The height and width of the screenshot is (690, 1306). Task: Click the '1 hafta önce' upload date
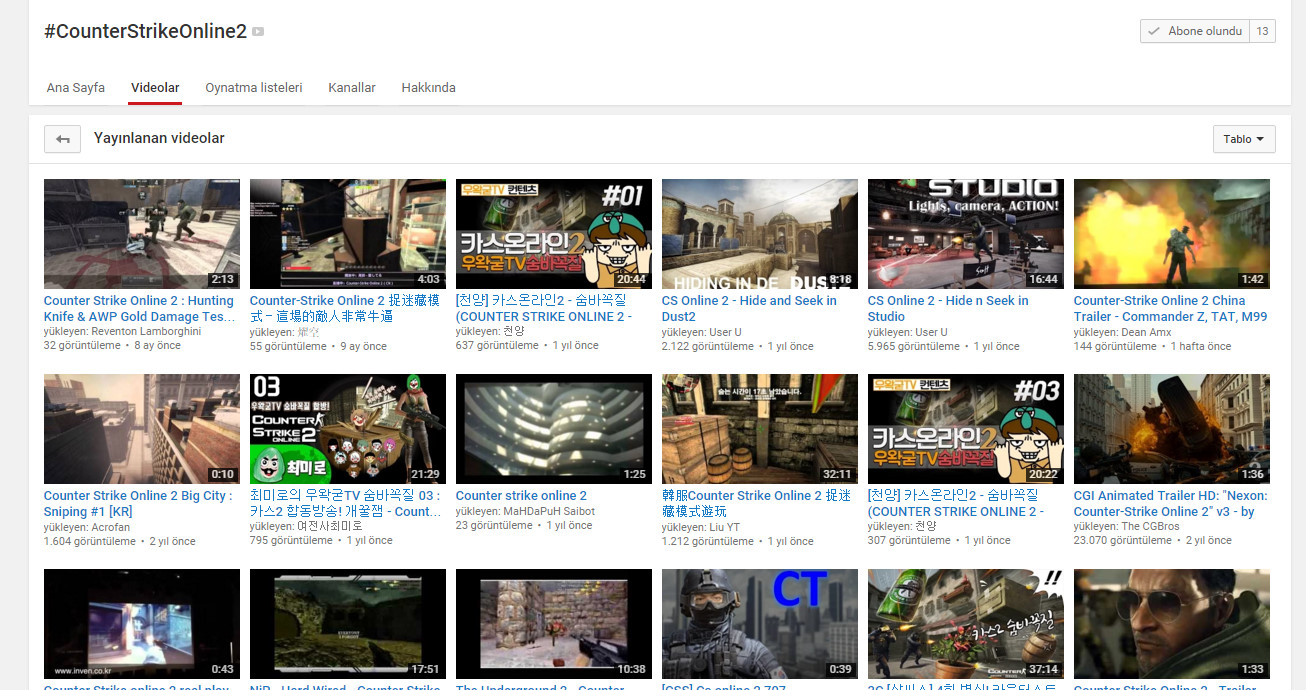click(1201, 346)
